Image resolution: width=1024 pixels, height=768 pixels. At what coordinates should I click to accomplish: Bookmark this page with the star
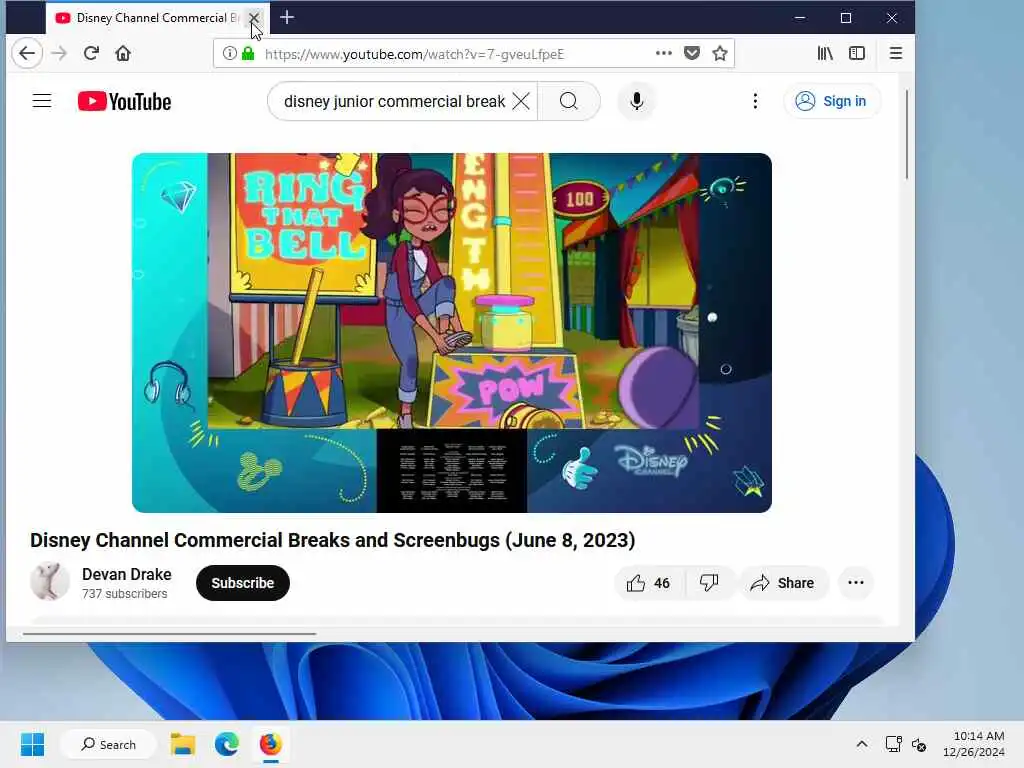coord(720,54)
